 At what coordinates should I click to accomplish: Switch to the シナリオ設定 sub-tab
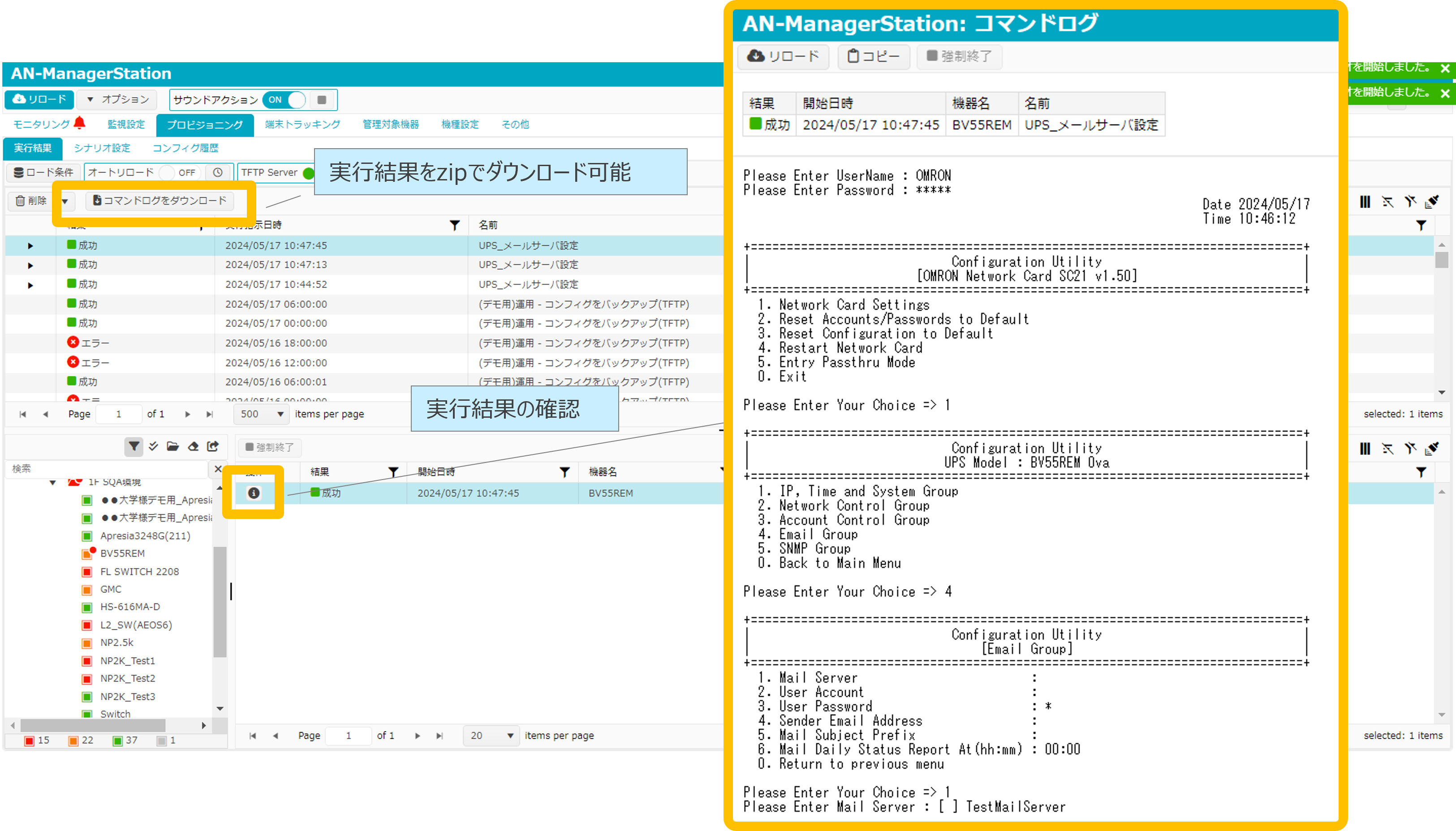click(102, 148)
